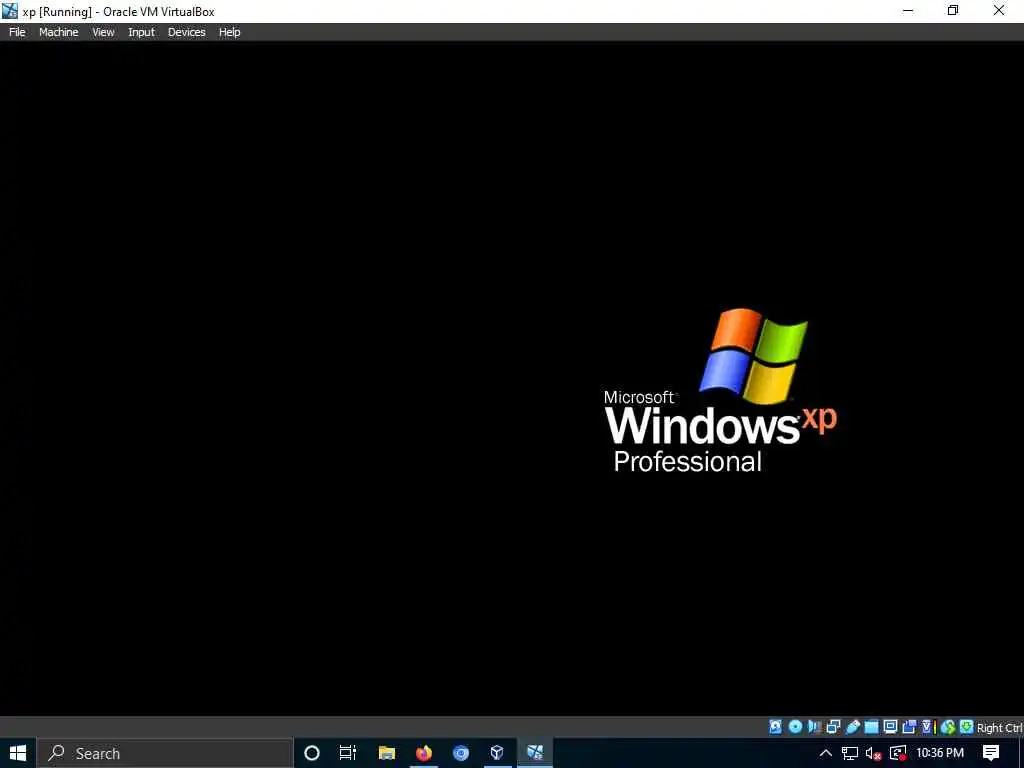Click the shared folders status icon
The height and width of the screenshot is (768, 1024).
871,727
